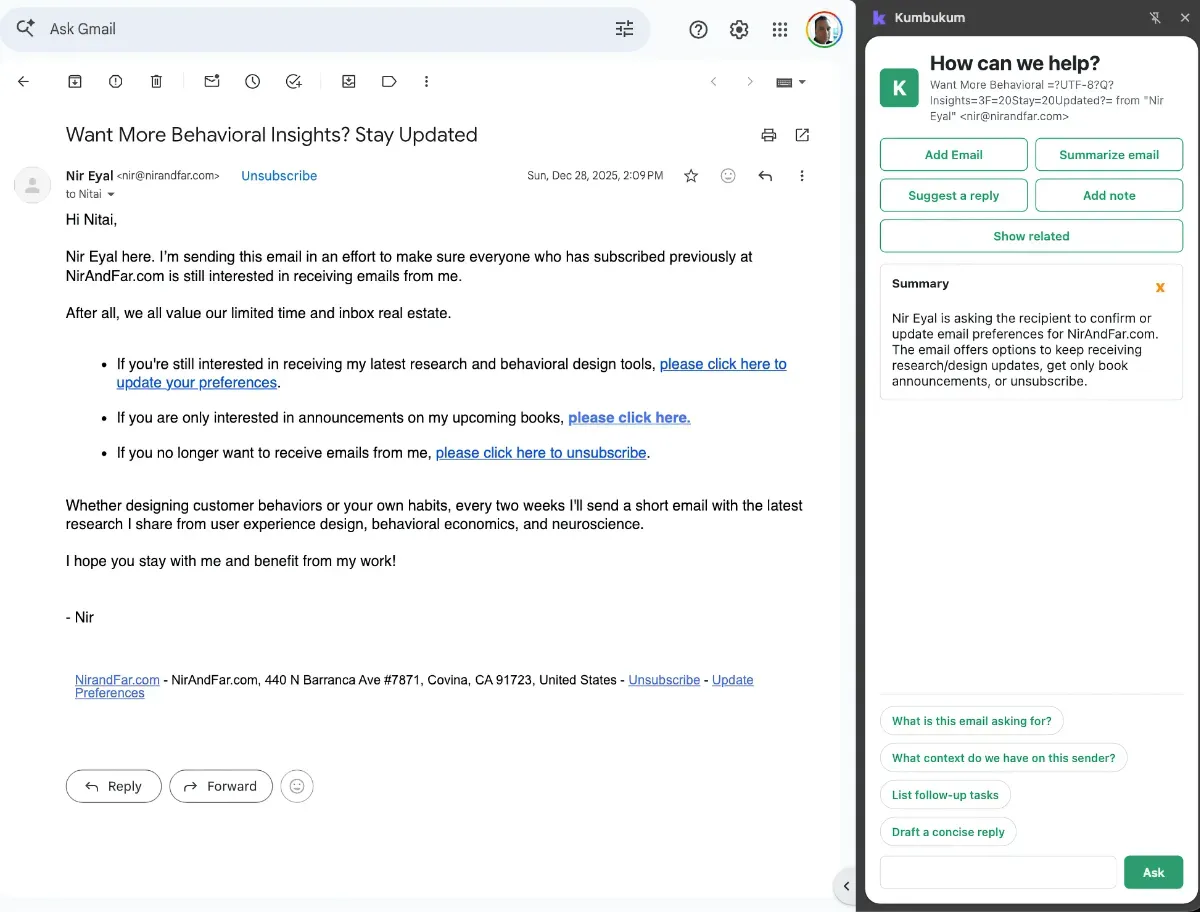Open the Google account profile picture
The height and width of the screenshot is (912, 1200).
point(824,30)
